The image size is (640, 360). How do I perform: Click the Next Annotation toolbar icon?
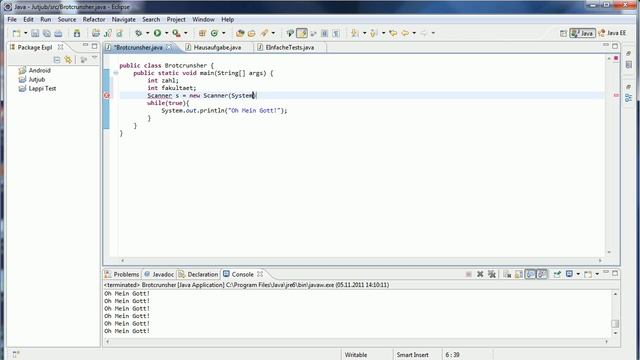[x=355, y=33]
